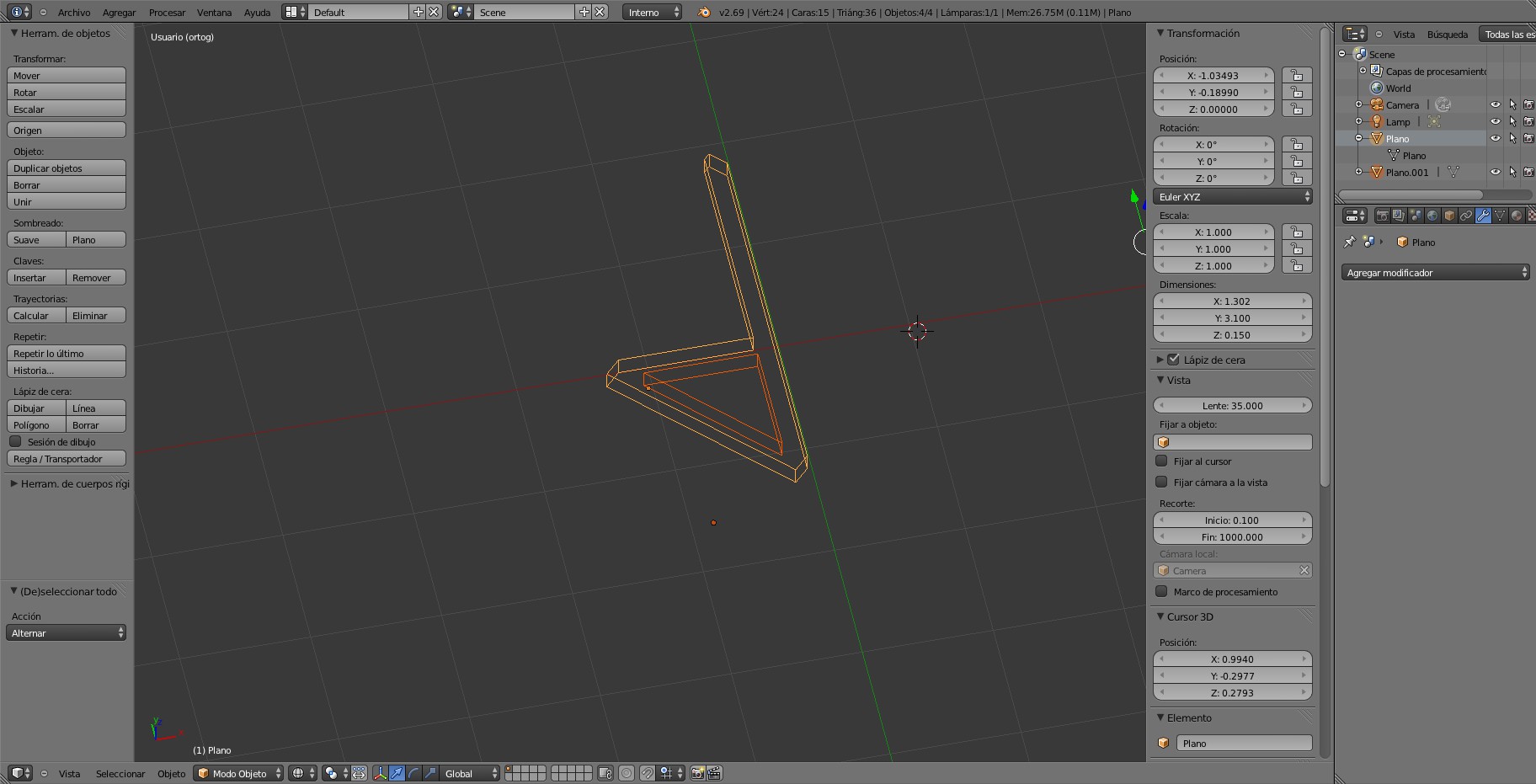Click the outliner horizontal scrollbar
1536x784 pixels.
[1411, 195]
